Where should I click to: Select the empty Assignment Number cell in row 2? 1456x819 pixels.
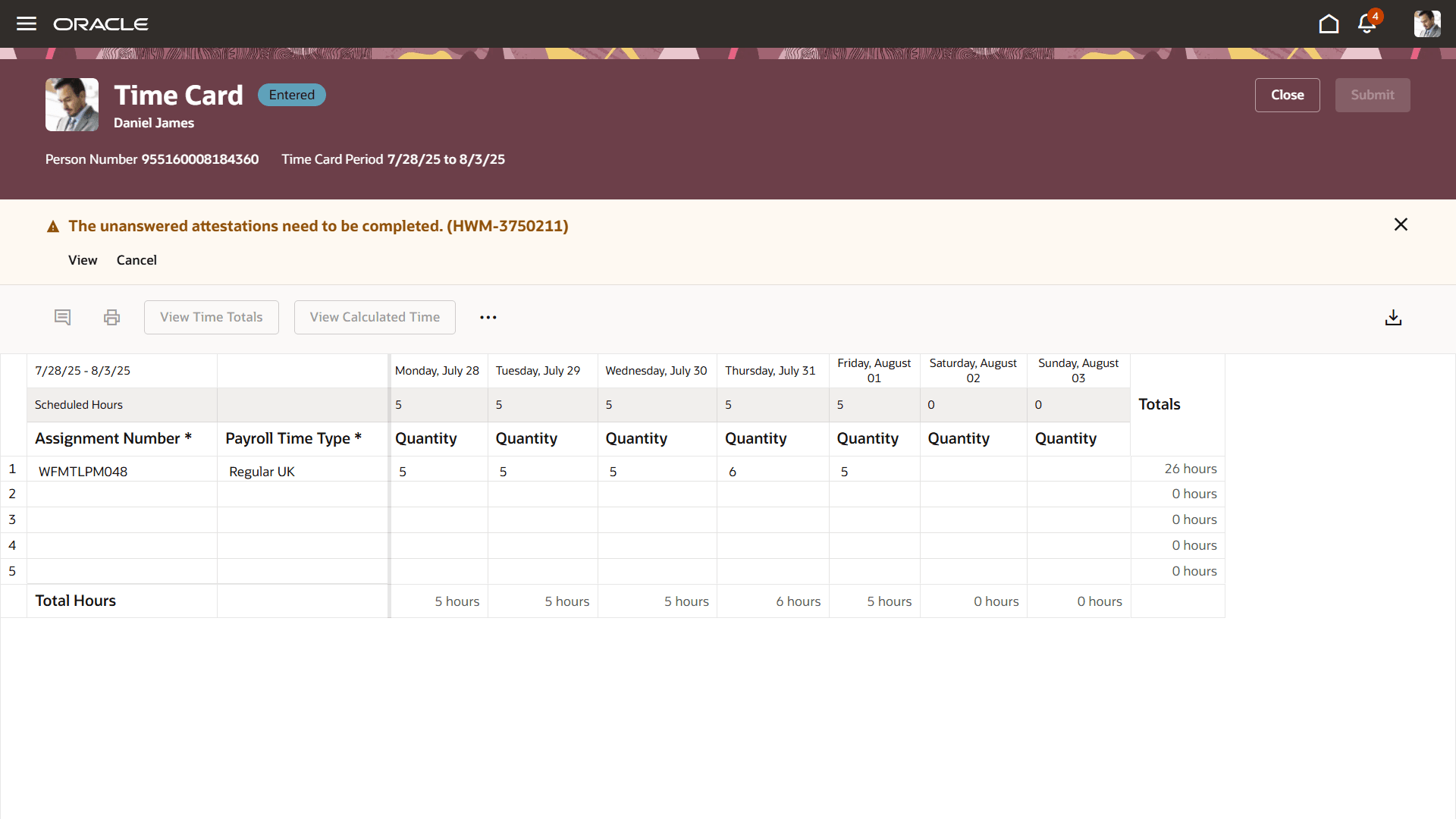click(121, 494)
